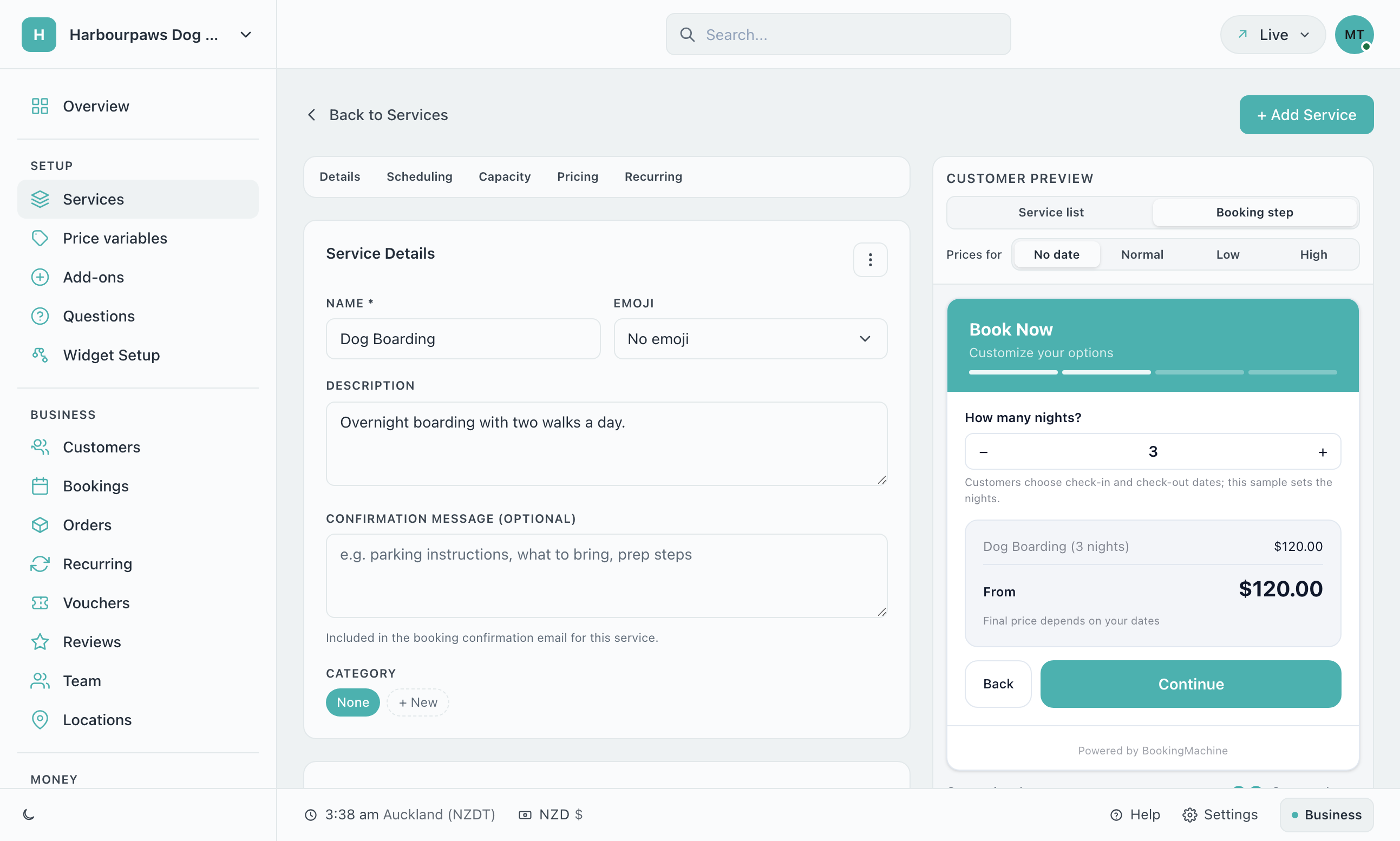Viewport: 1400px width, 841px height.
Task: Click the Widget Setup icon
Action: pyautogui.click(x=40, y=355)
